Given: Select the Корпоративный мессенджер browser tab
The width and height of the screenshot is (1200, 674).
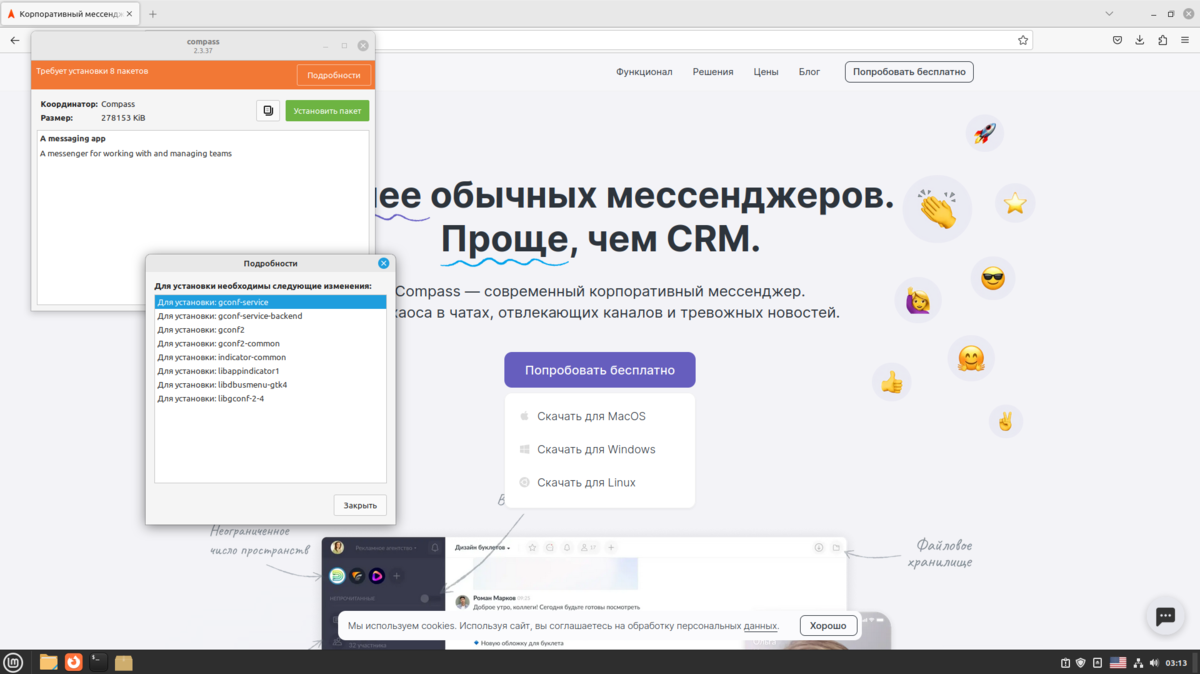Looking at the screenshot, I should tap(72, 14).
